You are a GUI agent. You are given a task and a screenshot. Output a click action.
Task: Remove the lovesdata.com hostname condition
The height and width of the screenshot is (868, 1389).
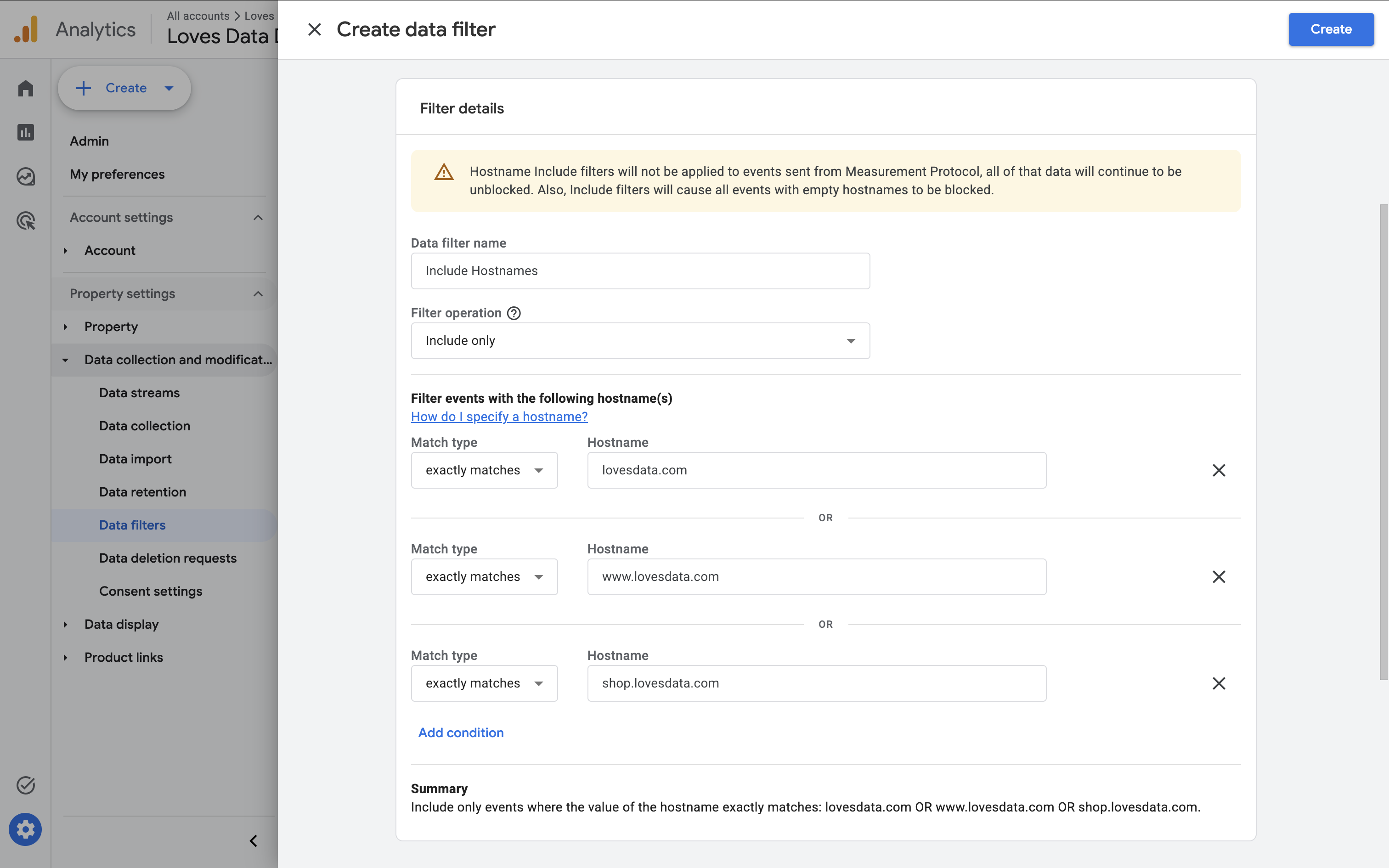point(1219,470)
